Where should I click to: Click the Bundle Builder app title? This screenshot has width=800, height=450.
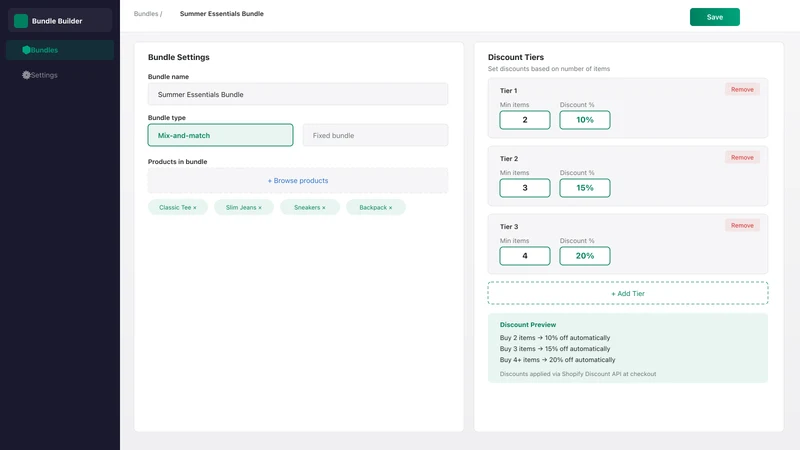tap(57, 21)
